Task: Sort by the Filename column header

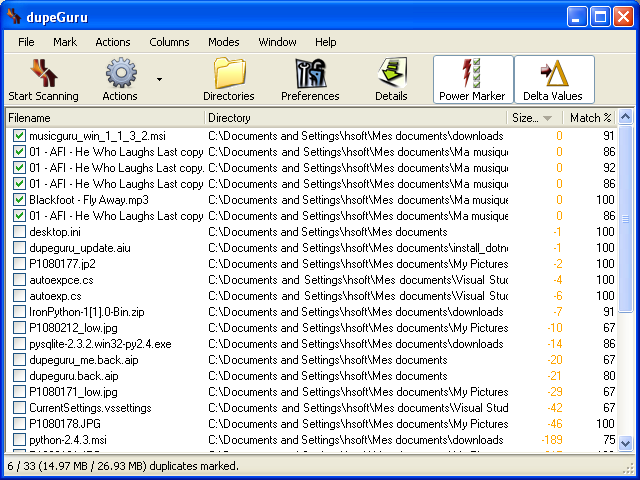Action: 105,118
